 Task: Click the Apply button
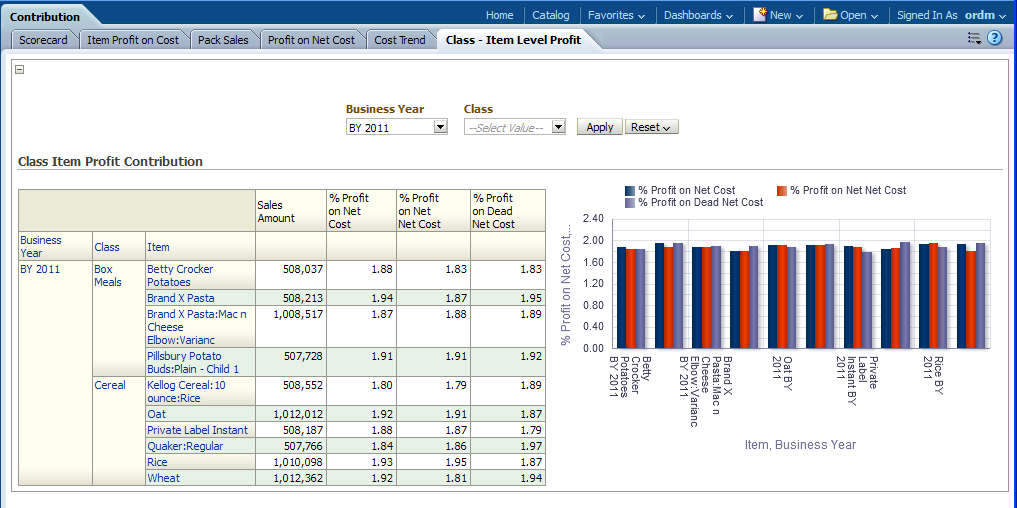point(599,127)
